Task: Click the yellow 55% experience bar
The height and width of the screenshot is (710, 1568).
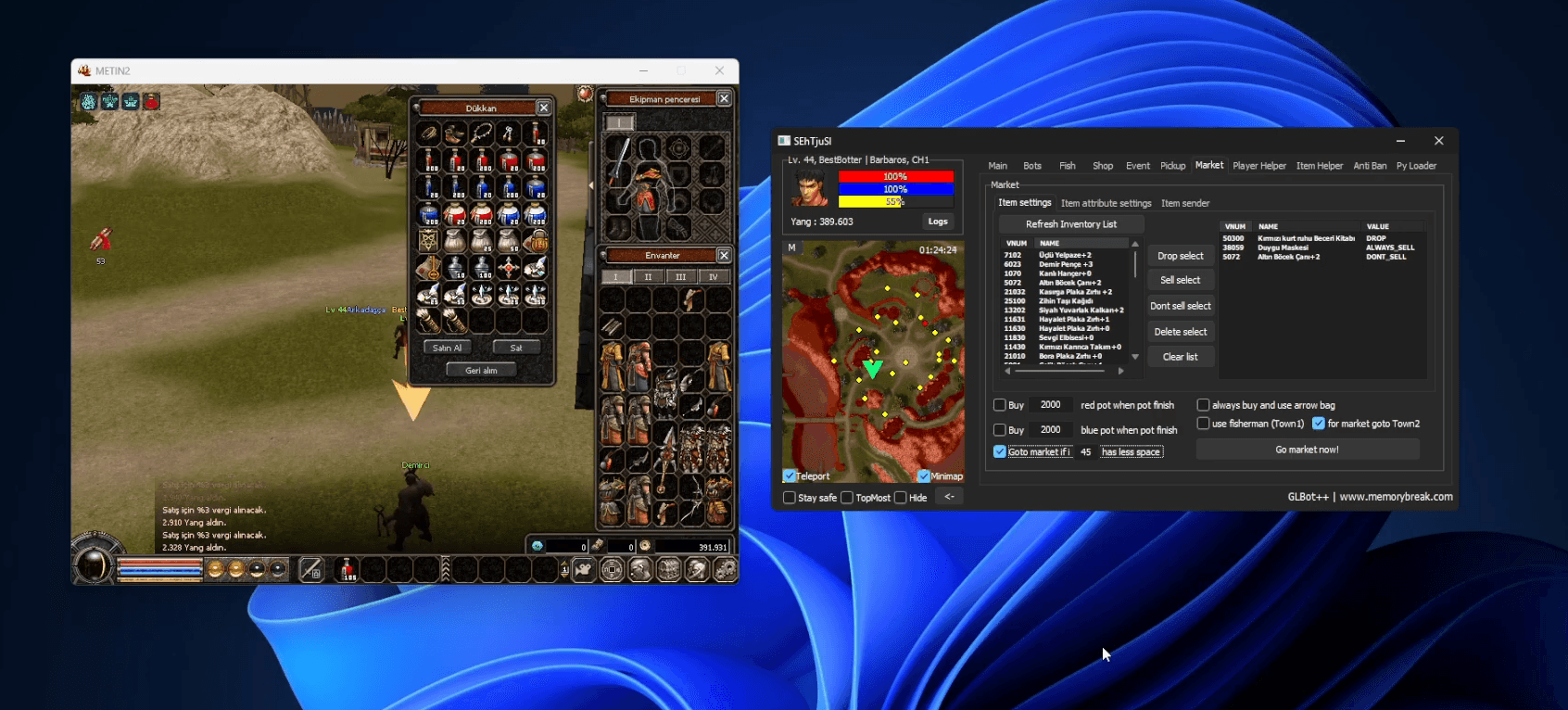Action: pyautogui.click(x=895, y=201)
